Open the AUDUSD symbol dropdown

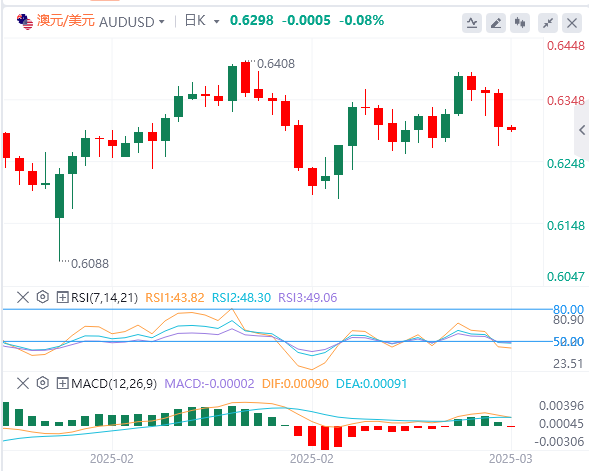(162, 22)
